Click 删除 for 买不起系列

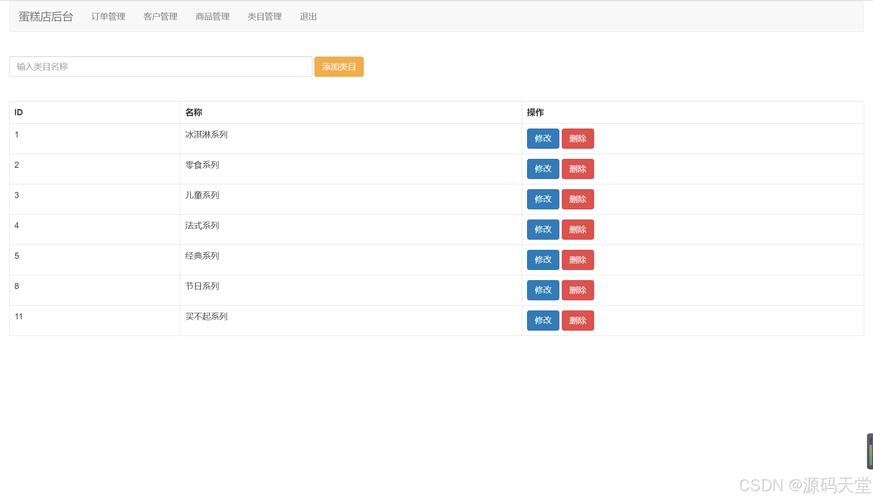pos(578,320)
